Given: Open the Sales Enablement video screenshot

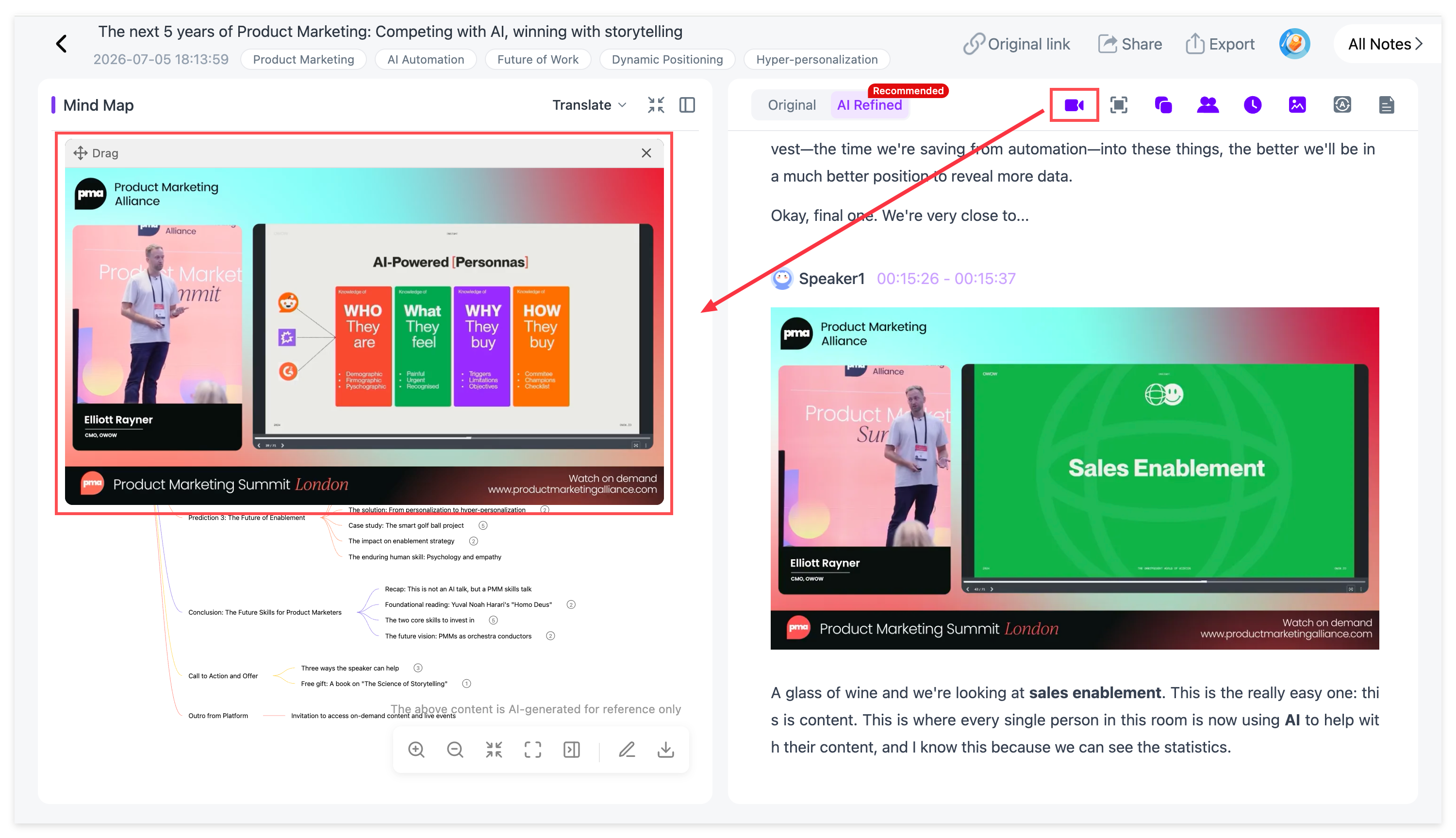Looking at the screenshot, I should coord(1075,478).
